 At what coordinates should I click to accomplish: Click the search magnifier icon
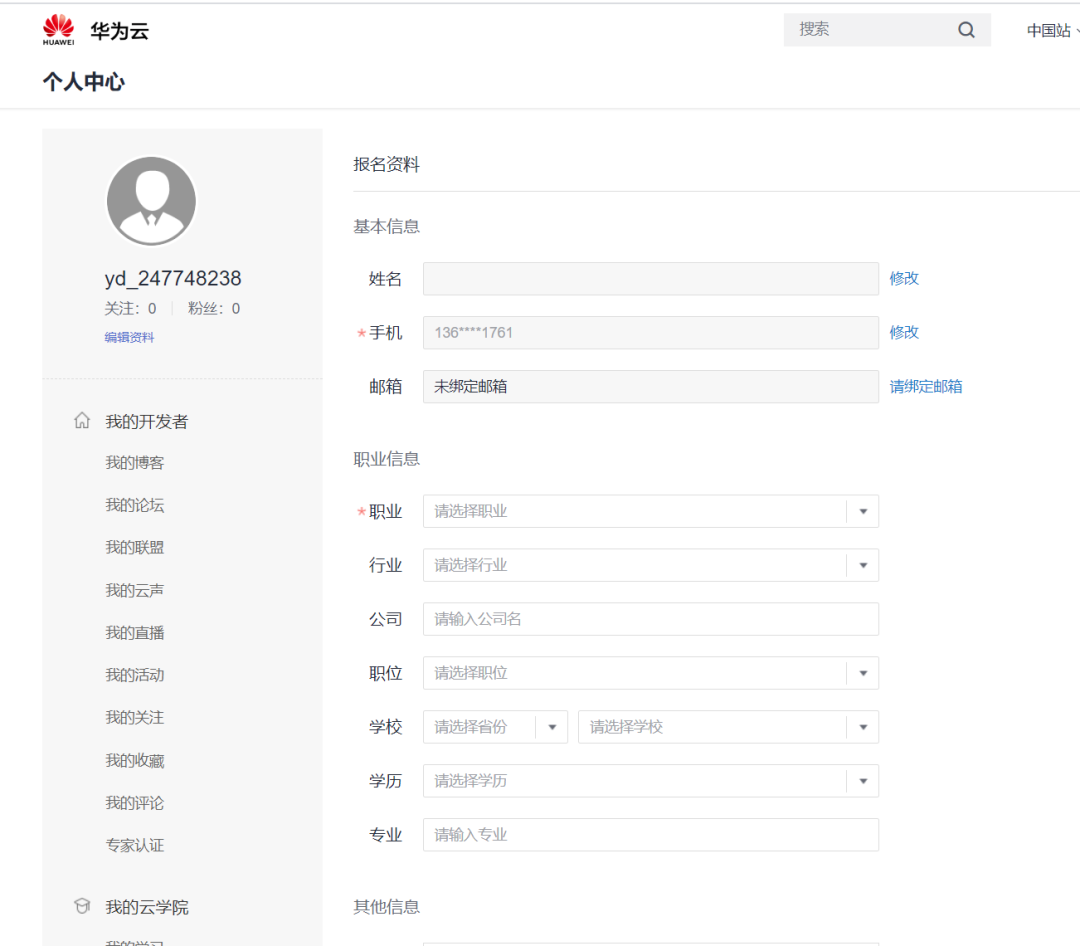coord(966,30)
